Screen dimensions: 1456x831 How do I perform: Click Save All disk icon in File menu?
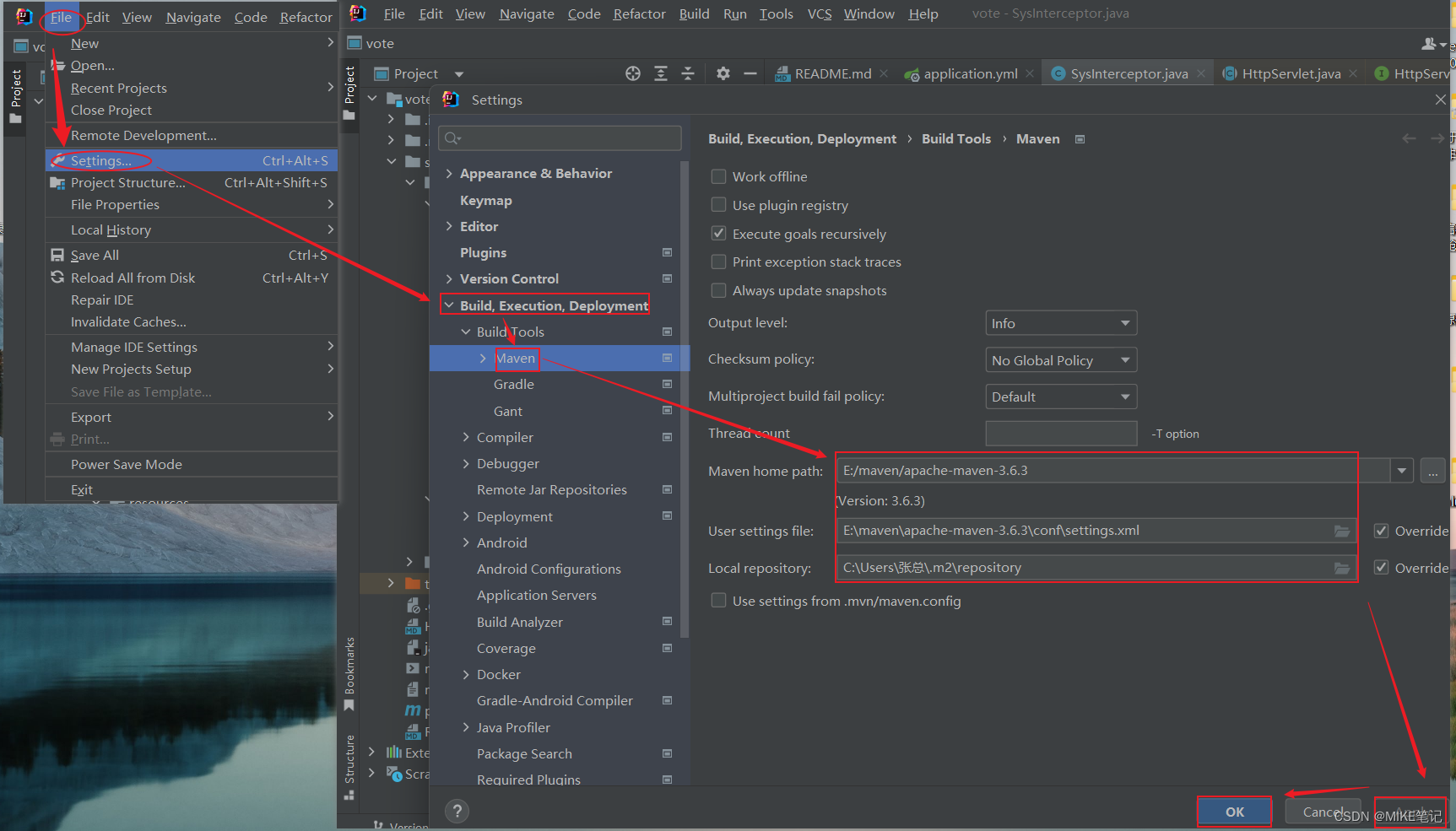(x=57, y=255)
